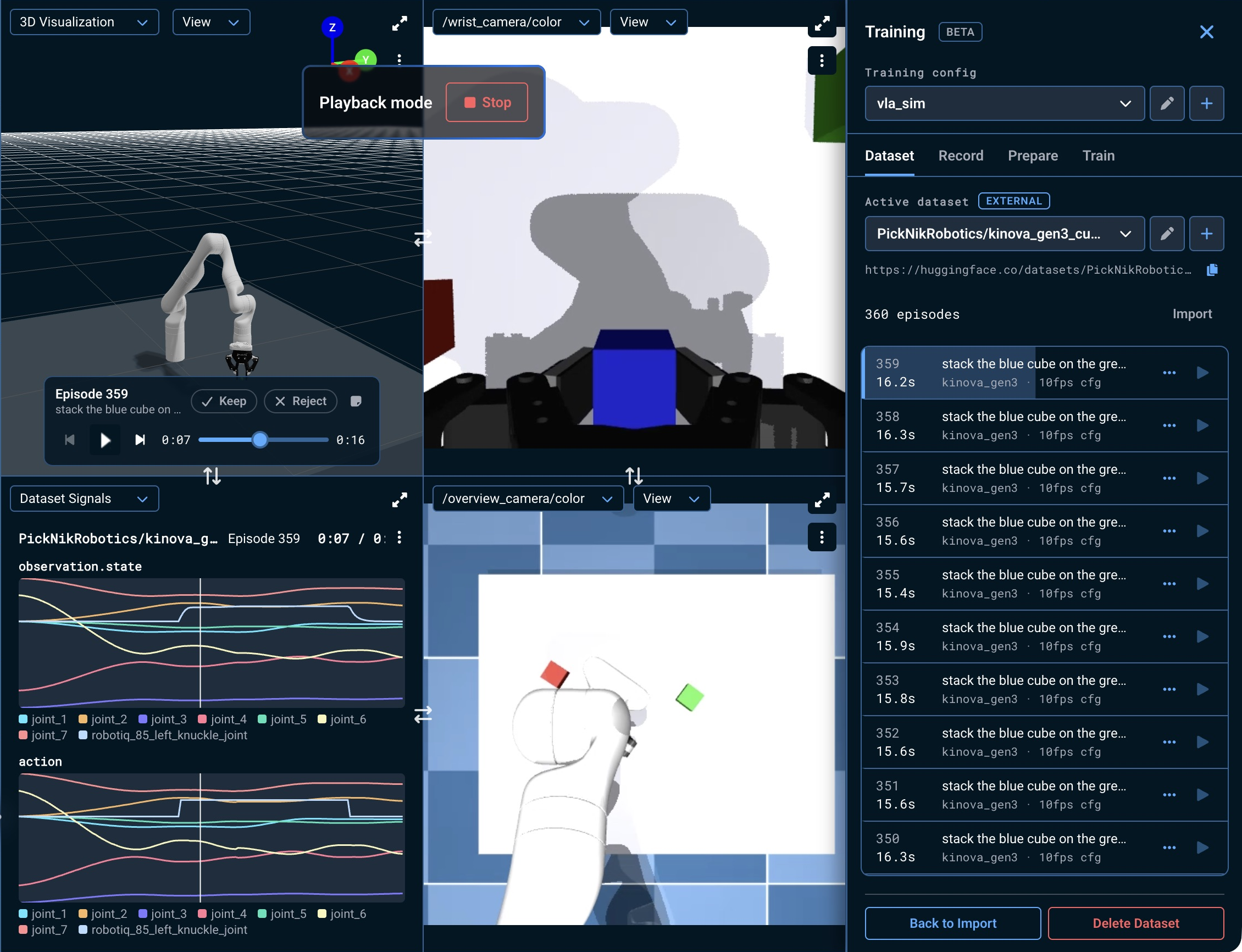This screenshot has width=1242, height=952.
Task: Expand the 3D Visualization panel to fullscreen
Action: (400, 23)
